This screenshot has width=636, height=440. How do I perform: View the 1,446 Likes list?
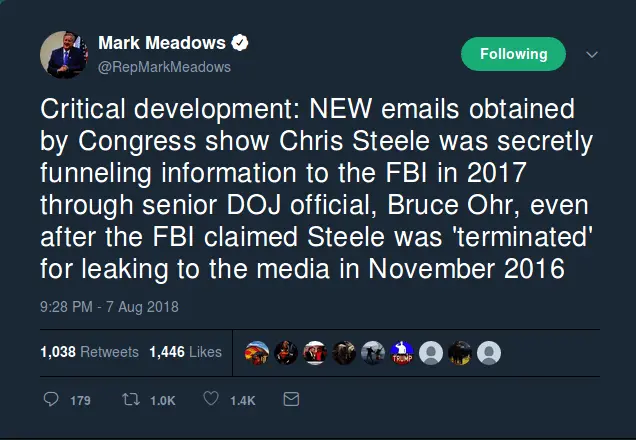(x=185, y=352)
